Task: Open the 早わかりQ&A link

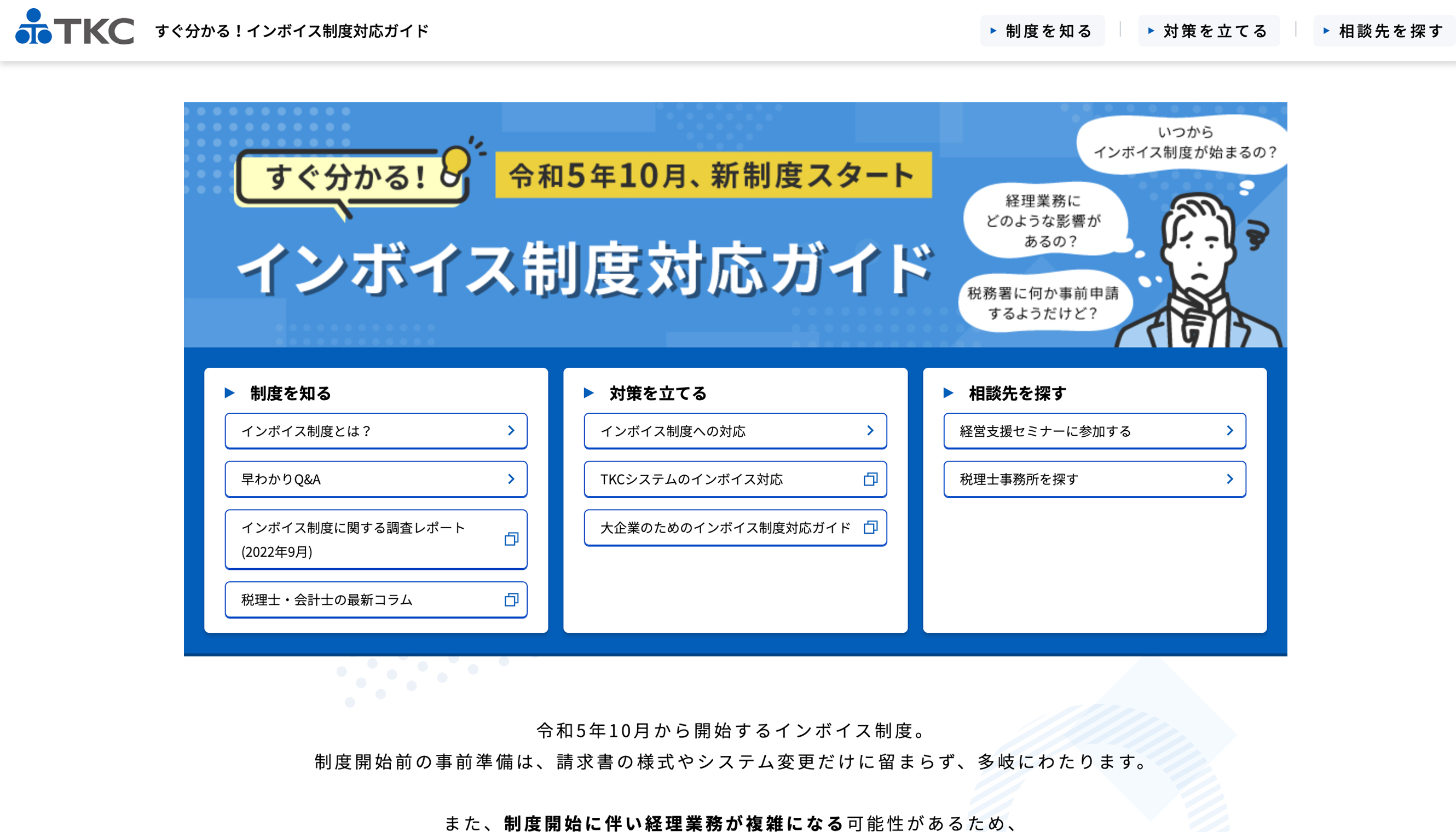Action: 376,479
